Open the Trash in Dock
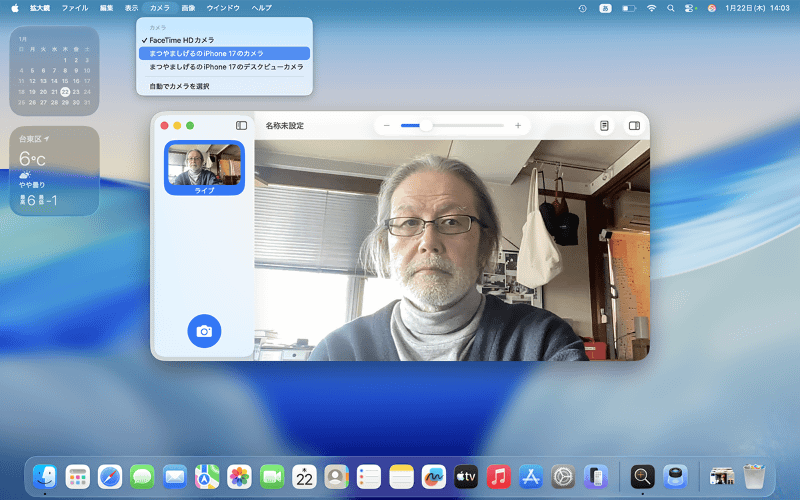 tap(754, 477)
